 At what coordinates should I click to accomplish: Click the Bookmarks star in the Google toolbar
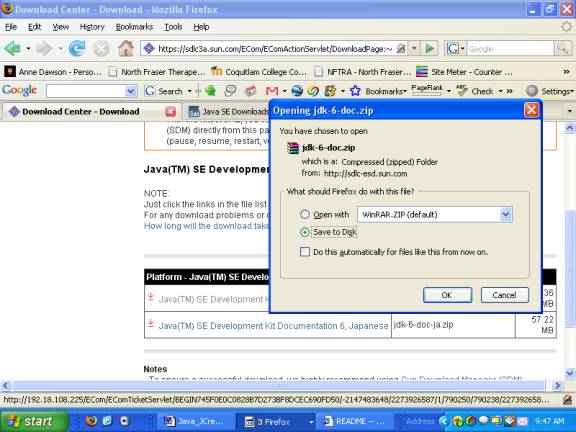(x=355, y=91)
